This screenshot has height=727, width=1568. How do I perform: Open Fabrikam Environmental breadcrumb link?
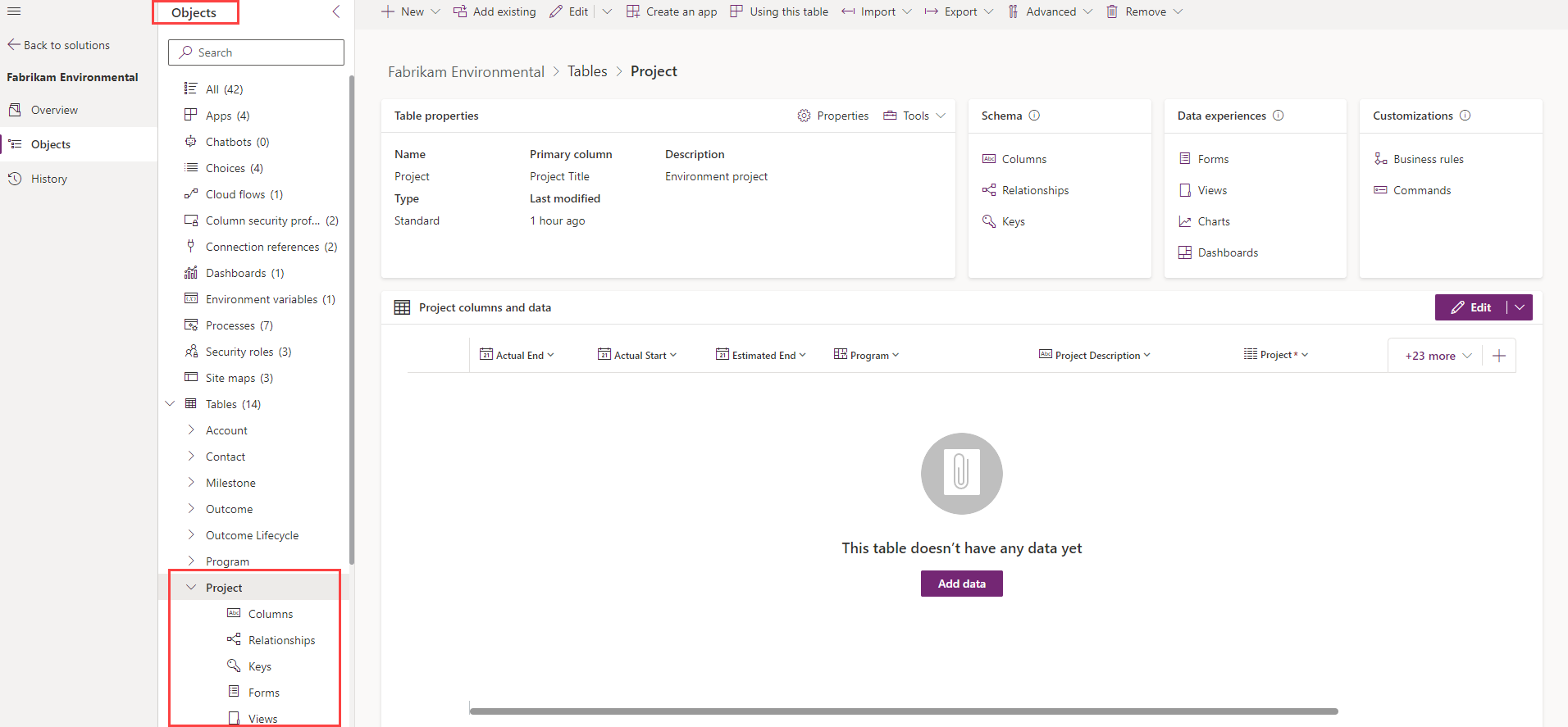coord(466,72)
